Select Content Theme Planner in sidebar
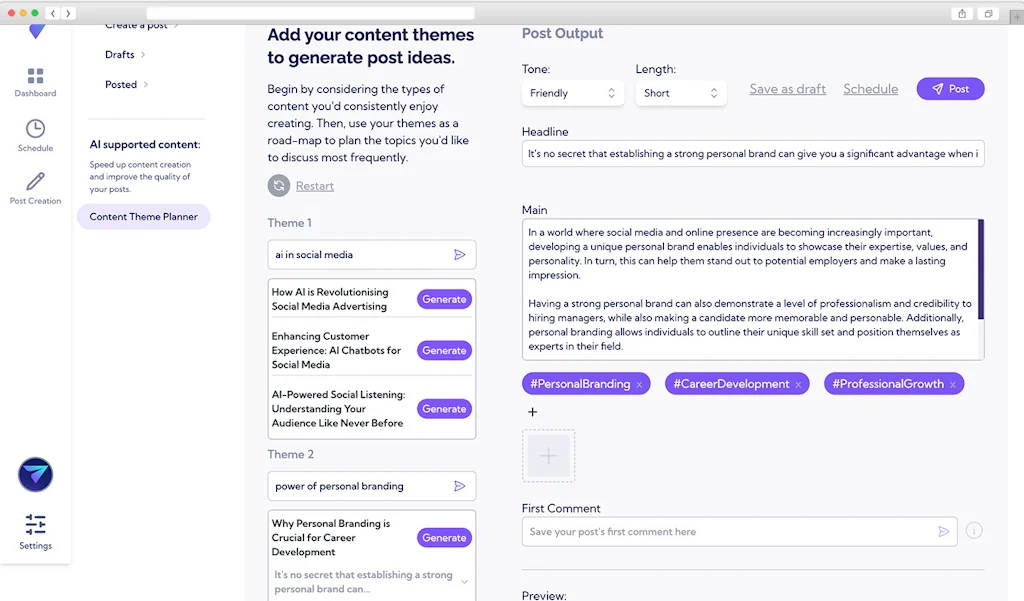 pyautogui.click(x=143, y=217)
